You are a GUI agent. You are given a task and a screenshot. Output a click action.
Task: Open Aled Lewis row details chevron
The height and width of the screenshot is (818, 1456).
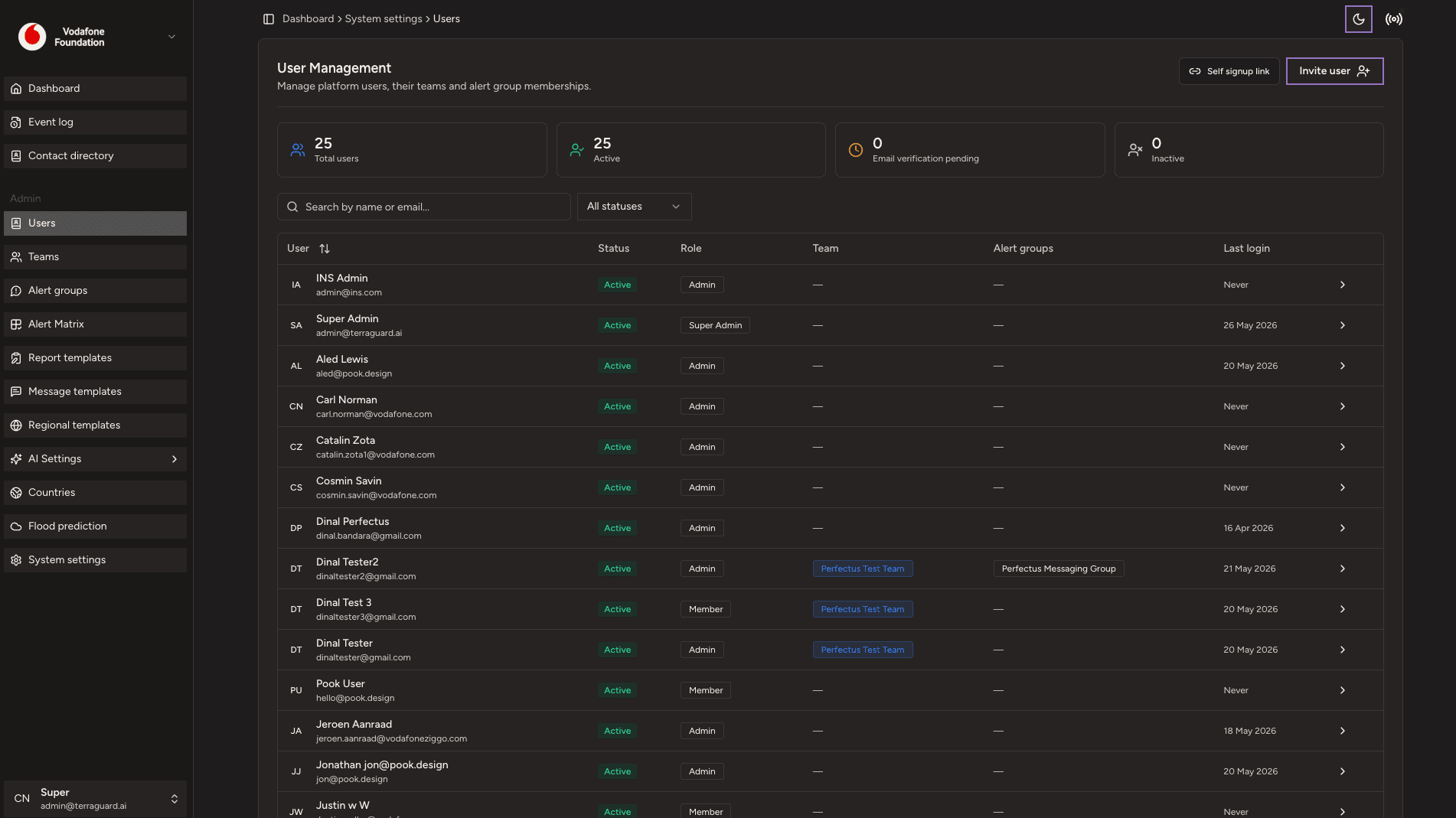click(1343, 366)
